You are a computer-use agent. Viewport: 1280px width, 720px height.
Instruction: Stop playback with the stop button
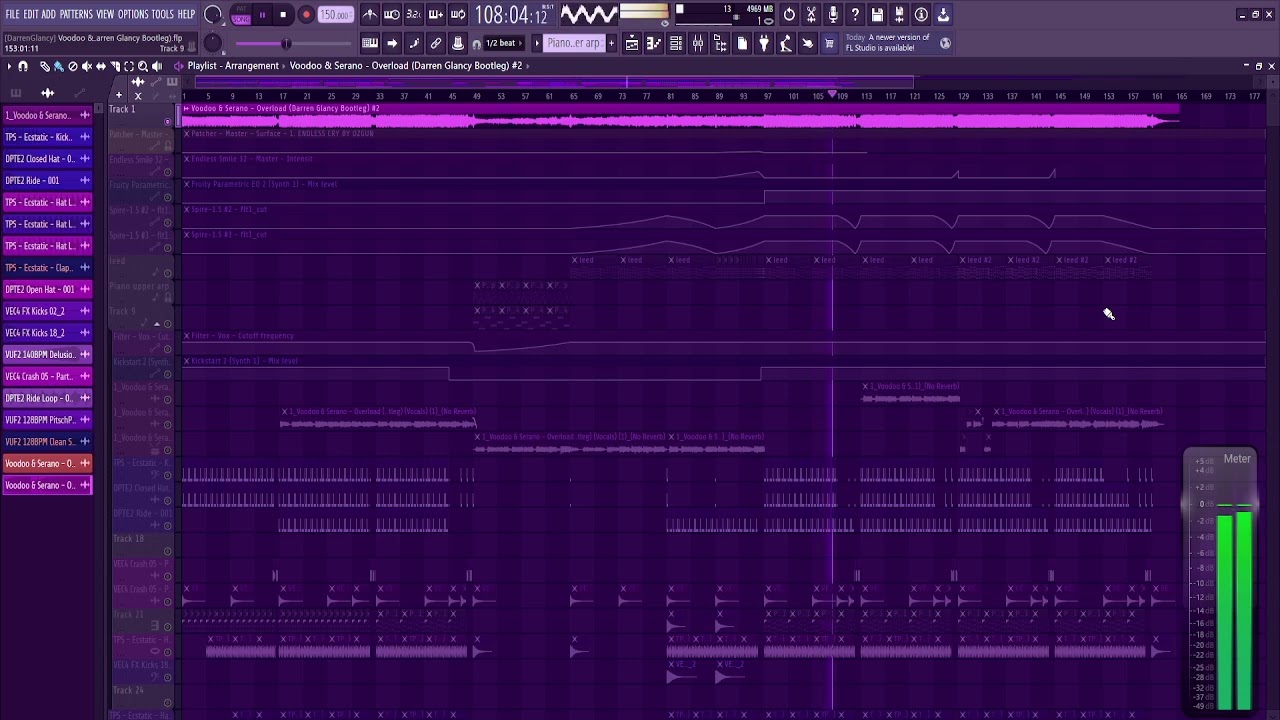tap(284, 15)
